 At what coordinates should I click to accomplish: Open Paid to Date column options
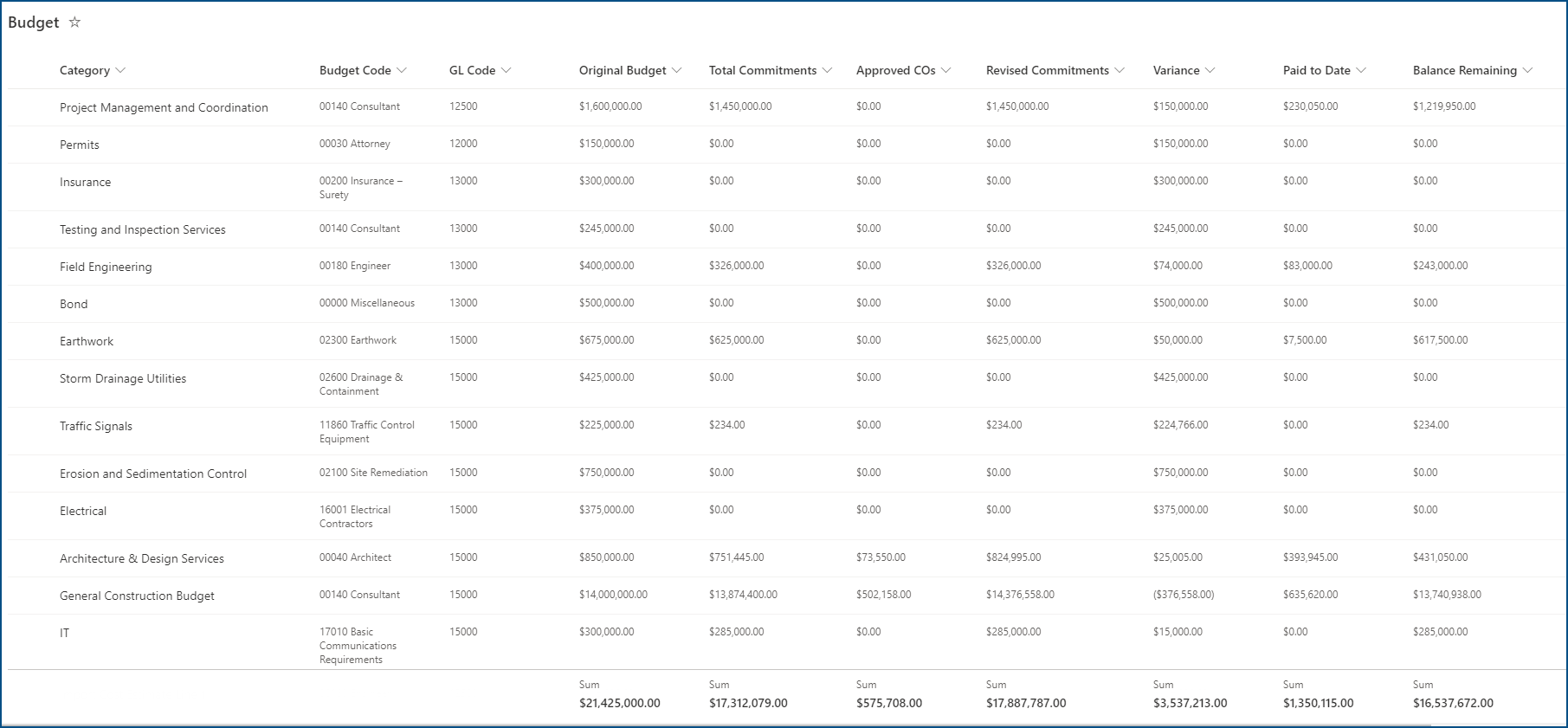1361,70
